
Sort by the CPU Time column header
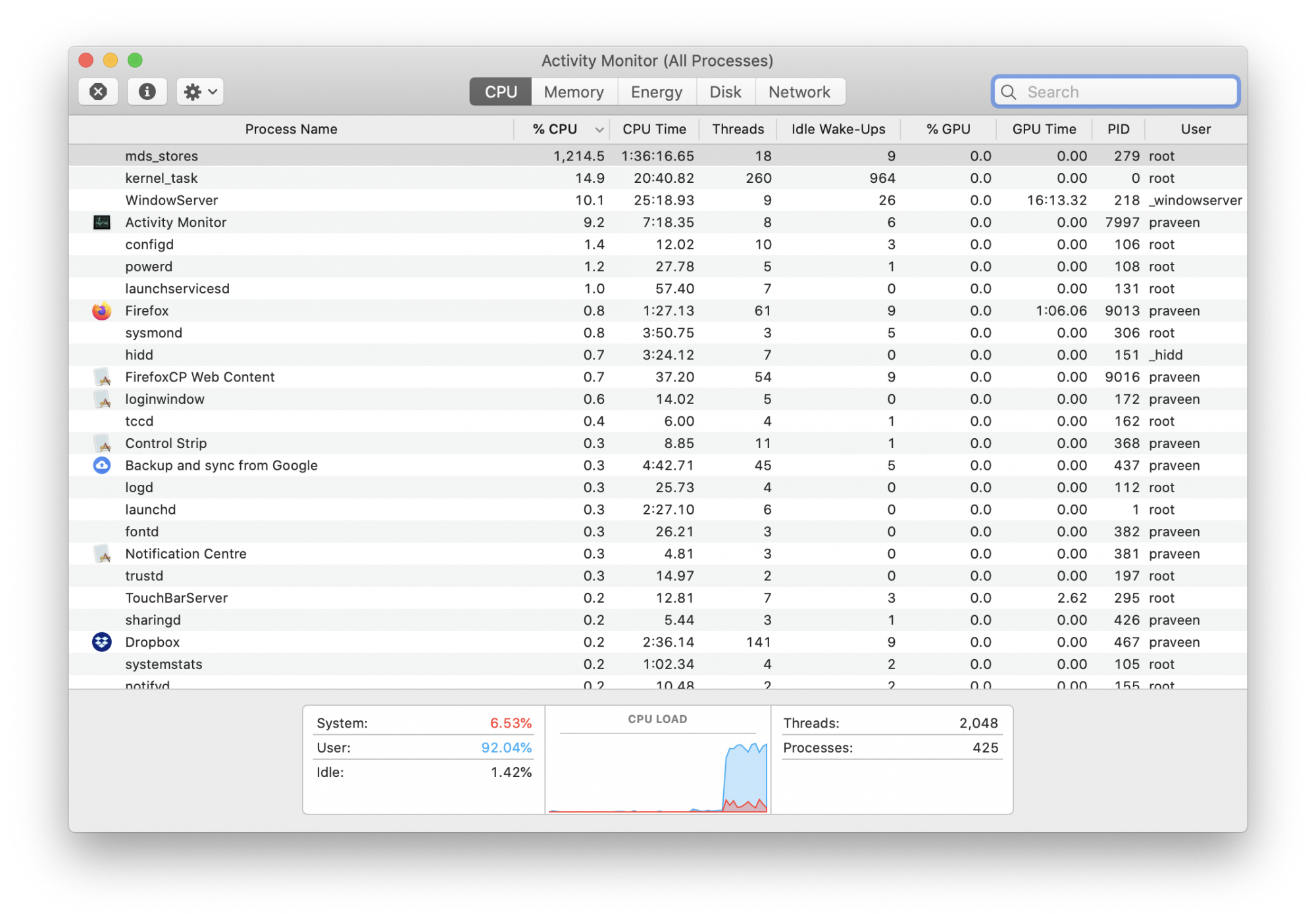tap(654, 130)
